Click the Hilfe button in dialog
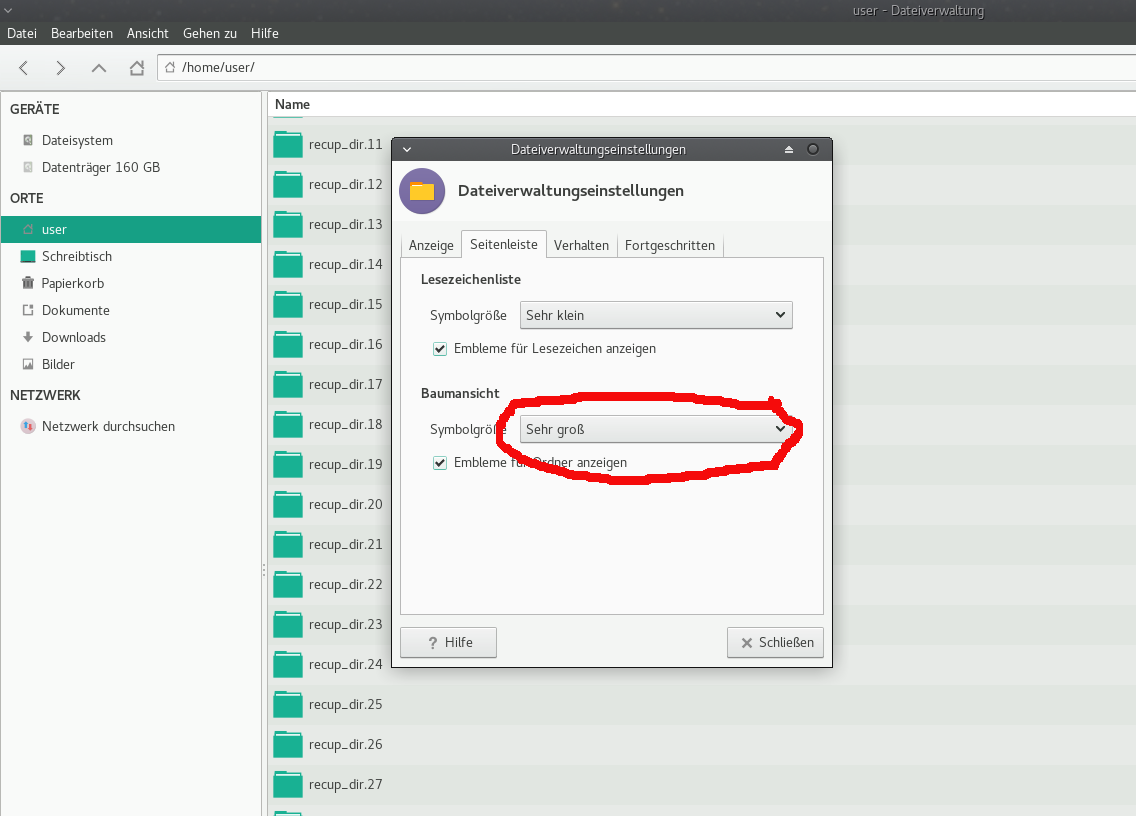This screenshot has width=1136, height=816. coord(448,642)
